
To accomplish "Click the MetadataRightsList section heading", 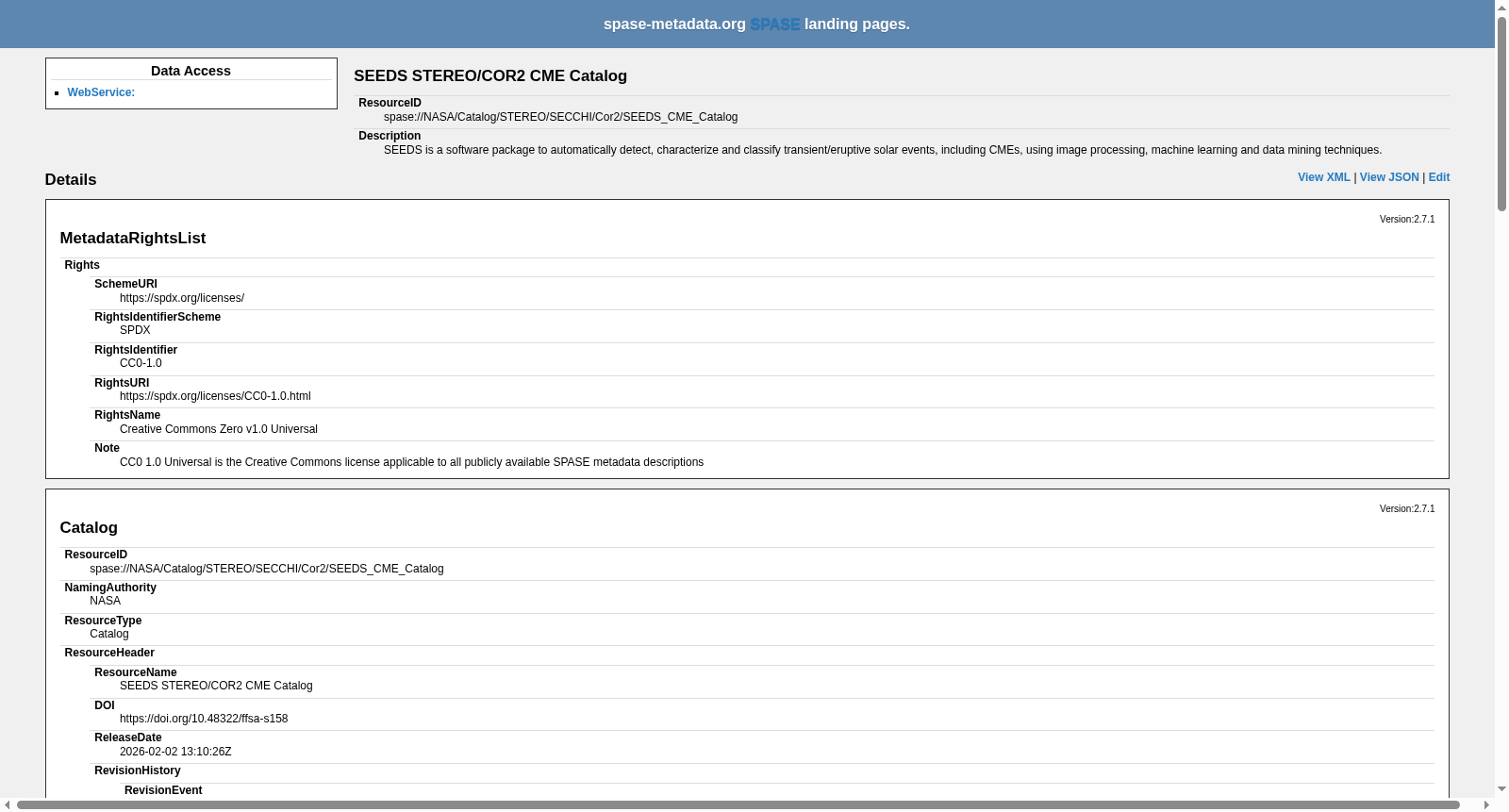I will pyautogui.click(x=133, y=239).
